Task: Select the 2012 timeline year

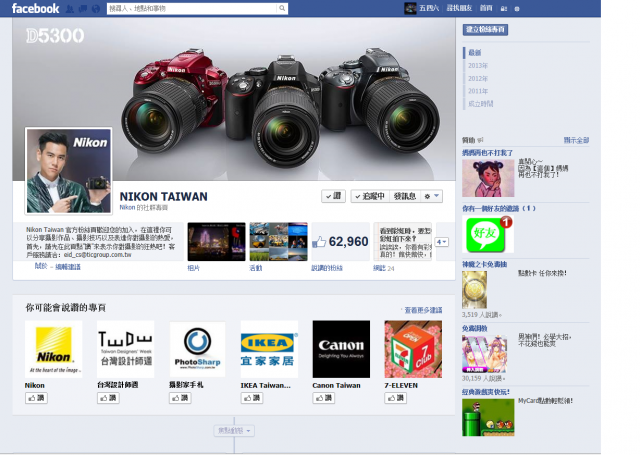Action: click(x=478, y=78)
